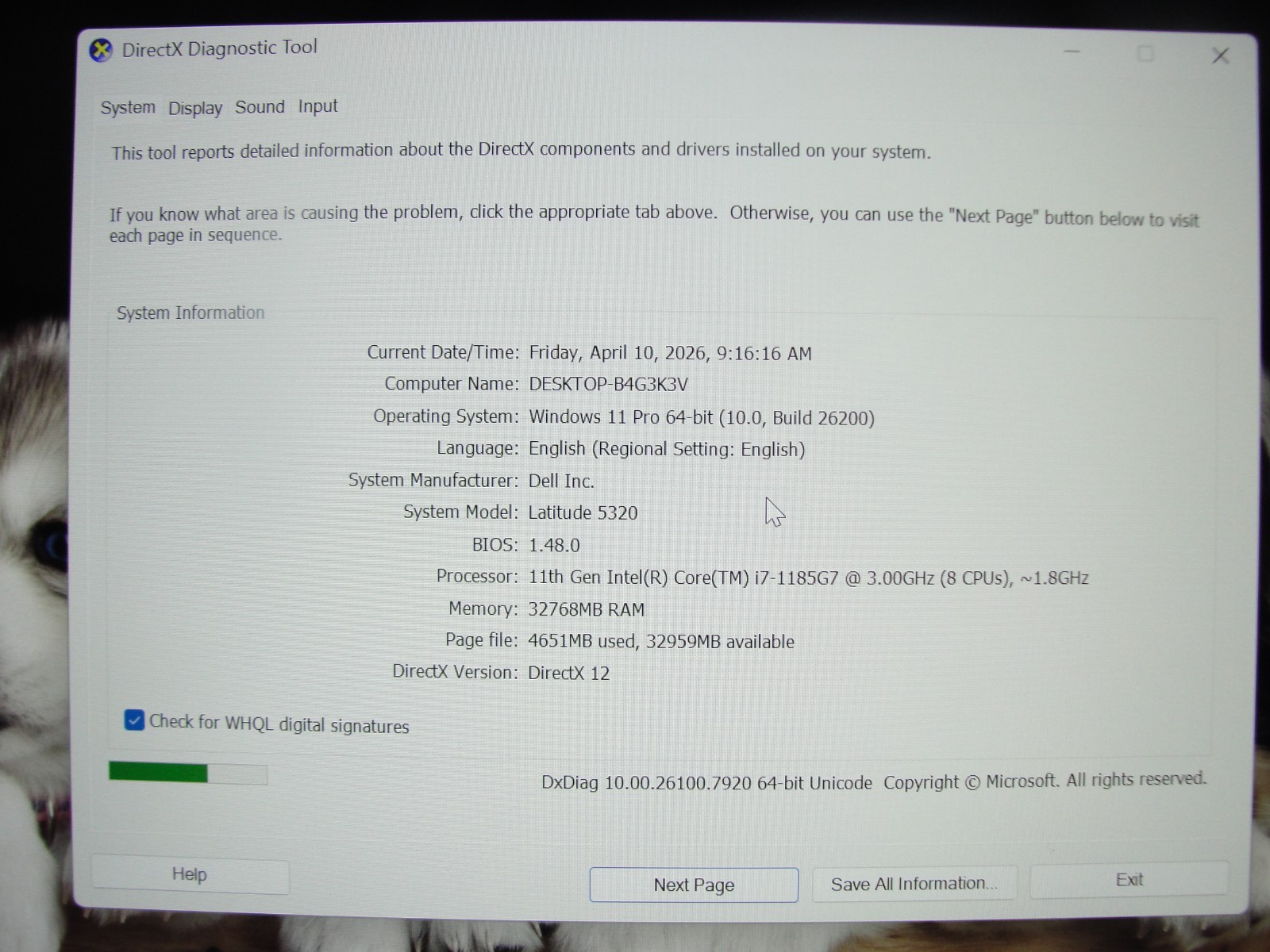Click the 11th Gen Intel Core processor value
Viewport: 1270px width, 952px height.
pyautogui.click(x=808, y=578)
